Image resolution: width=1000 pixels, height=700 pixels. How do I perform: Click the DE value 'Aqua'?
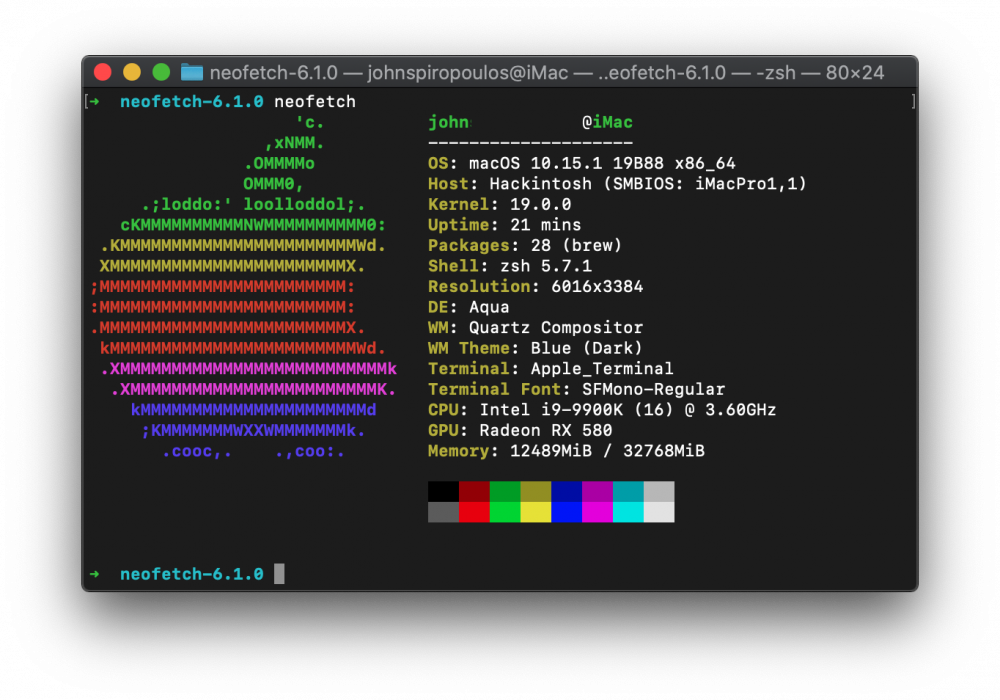click(489, 307)
